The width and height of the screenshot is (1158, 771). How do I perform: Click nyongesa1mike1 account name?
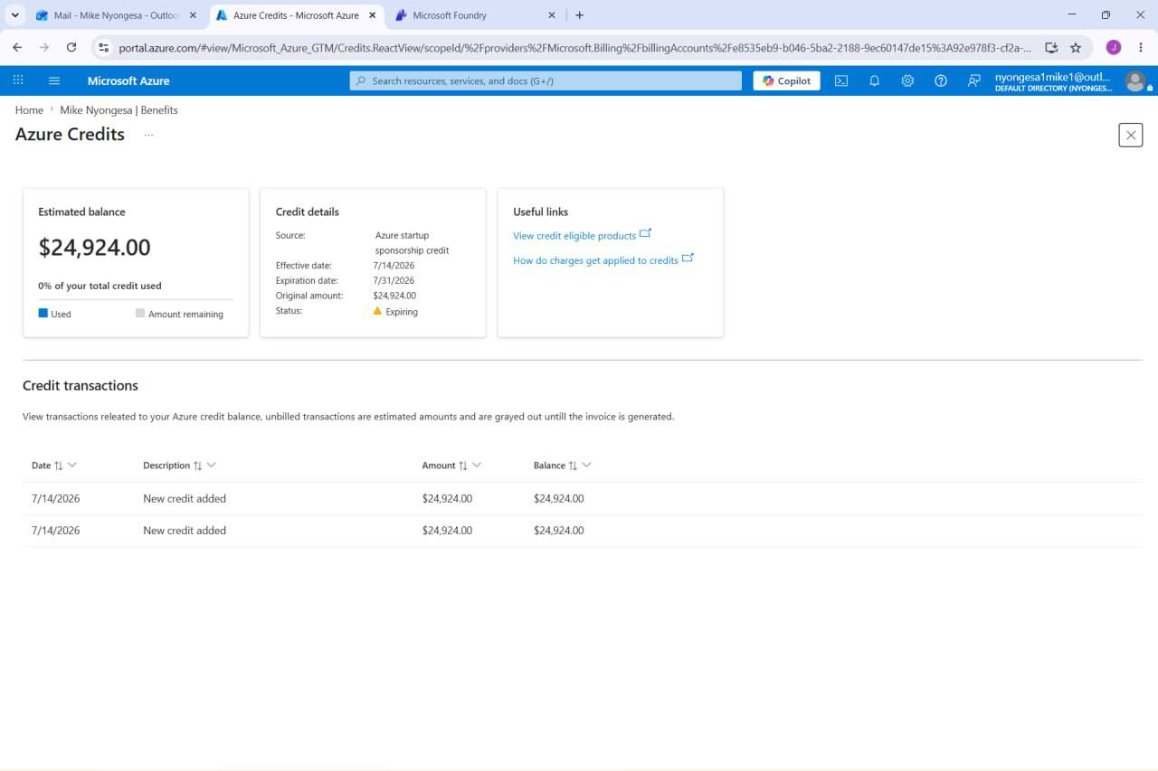[1052, 77]
